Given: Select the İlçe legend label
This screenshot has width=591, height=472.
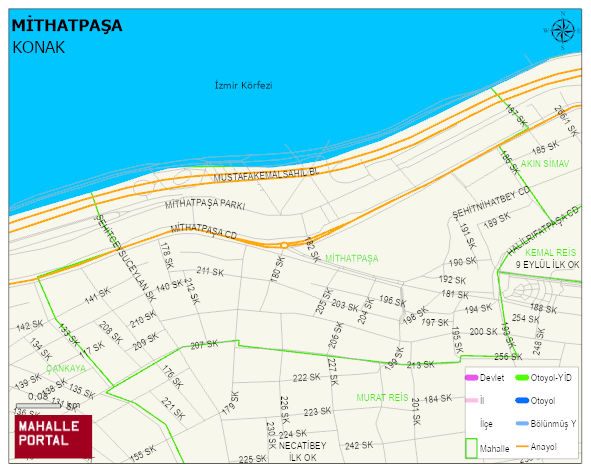Looking at the screenshot, I should pyautogui.click(x=486, y=424).
